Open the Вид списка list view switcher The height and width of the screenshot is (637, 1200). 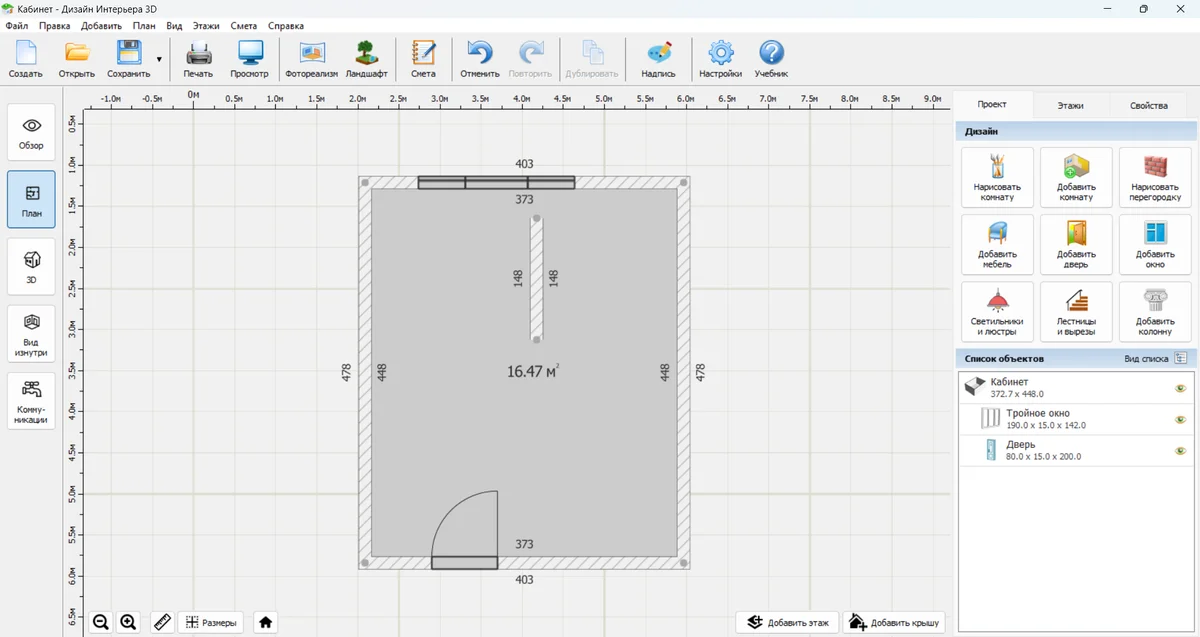[1181, 358]
